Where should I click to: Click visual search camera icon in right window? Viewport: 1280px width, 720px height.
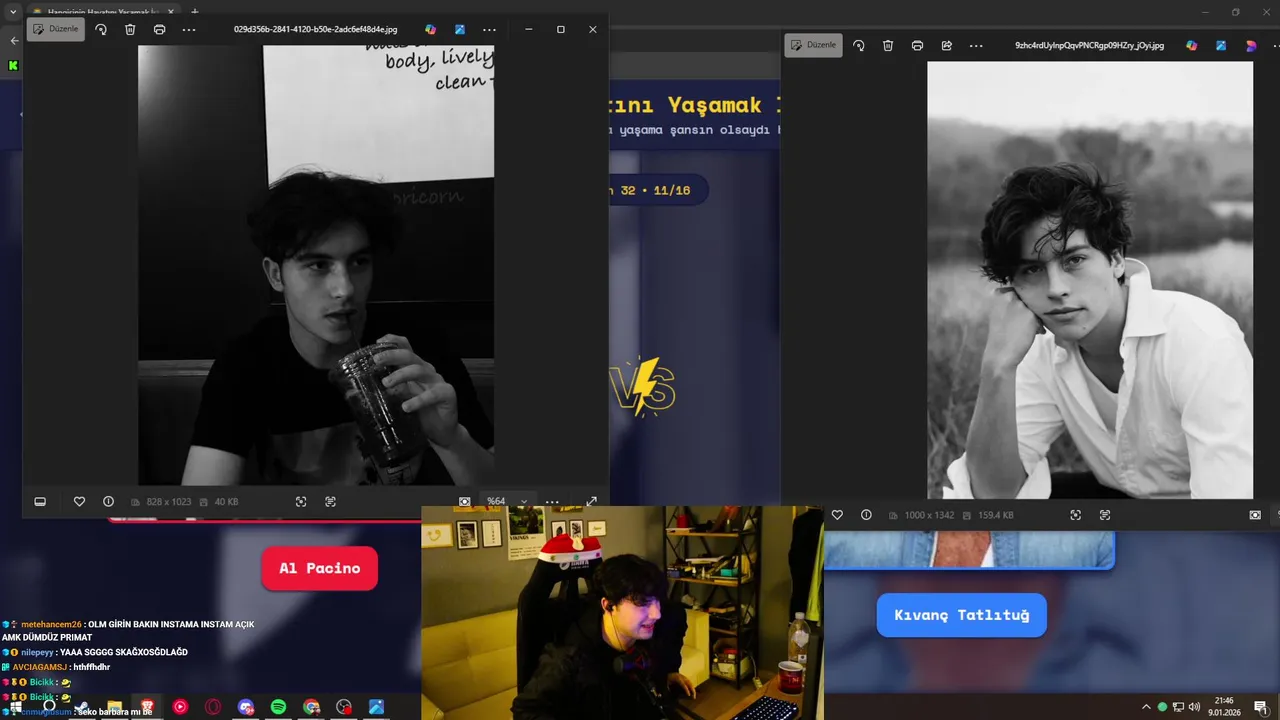[x=1255, y=515]
